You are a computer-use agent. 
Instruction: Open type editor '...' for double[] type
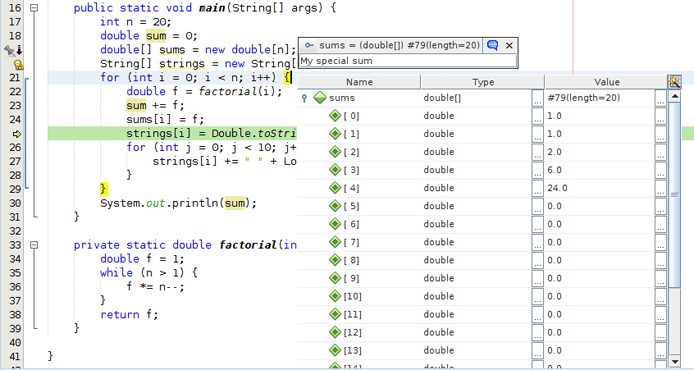537,98
